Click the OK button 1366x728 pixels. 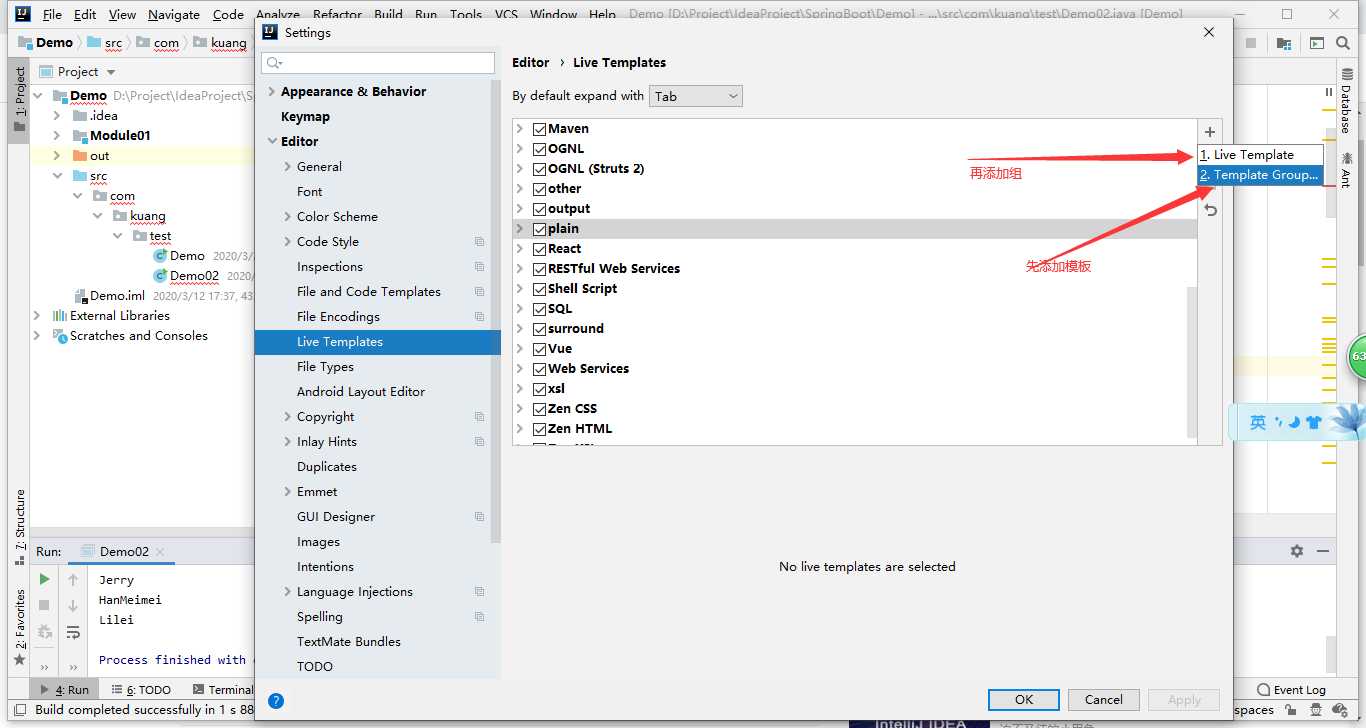click(1024, 700)
